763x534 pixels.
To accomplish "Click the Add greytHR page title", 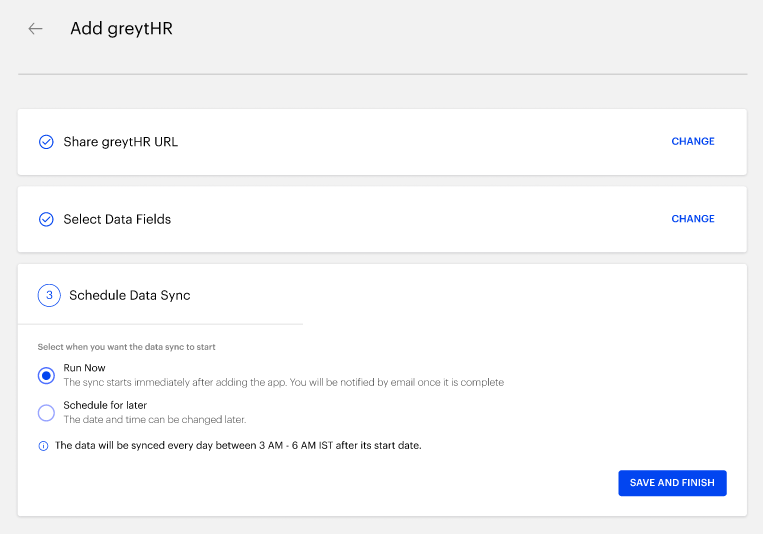I will coord(121,29).
